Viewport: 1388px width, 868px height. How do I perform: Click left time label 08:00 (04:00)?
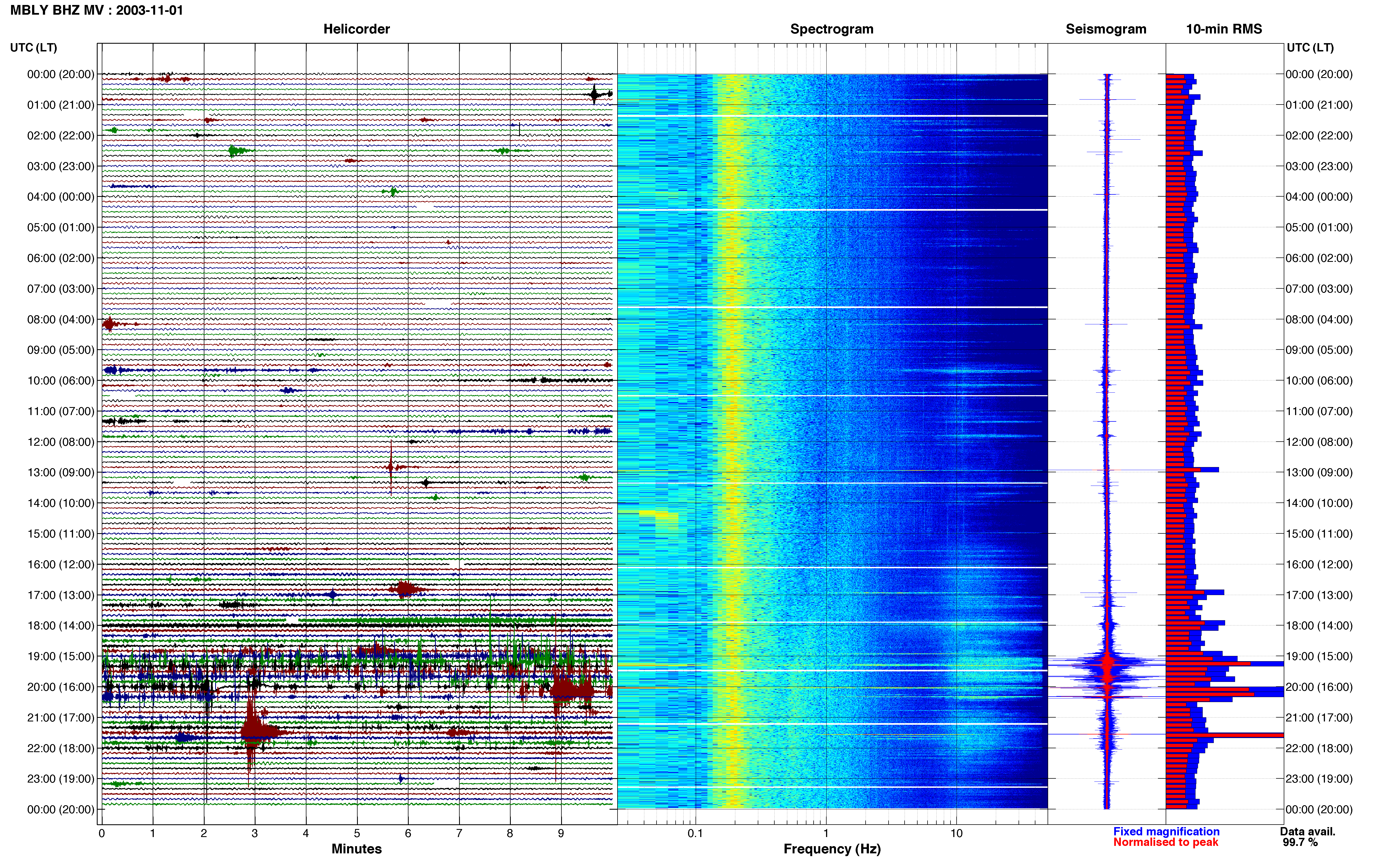click(x=60, y=319)
